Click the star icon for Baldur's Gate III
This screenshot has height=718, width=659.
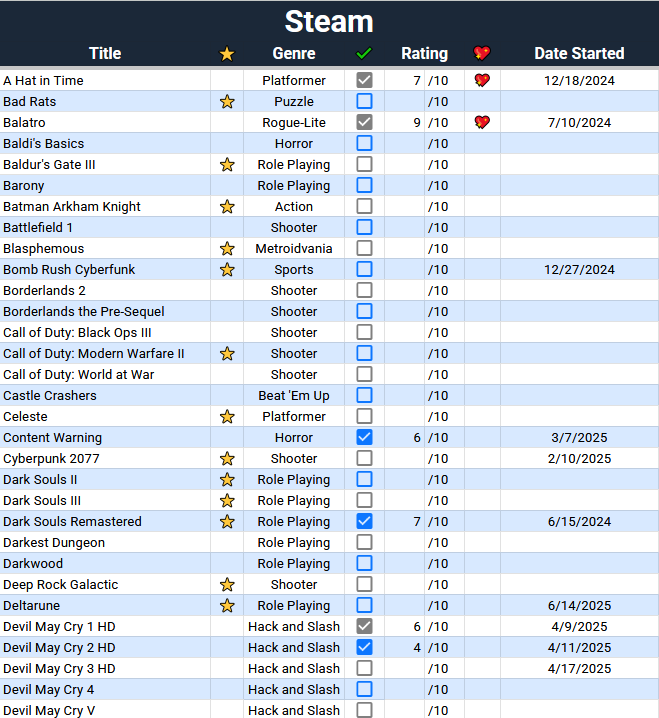point(227,164)
